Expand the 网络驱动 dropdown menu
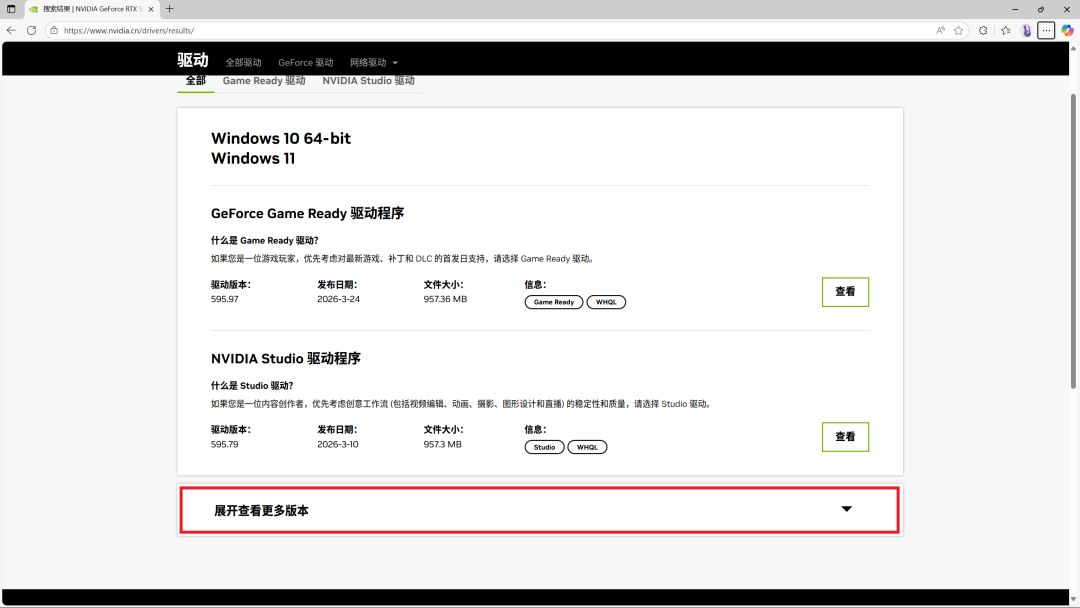This screenshot has width=1080, height=608. click(x=374, y=63)
